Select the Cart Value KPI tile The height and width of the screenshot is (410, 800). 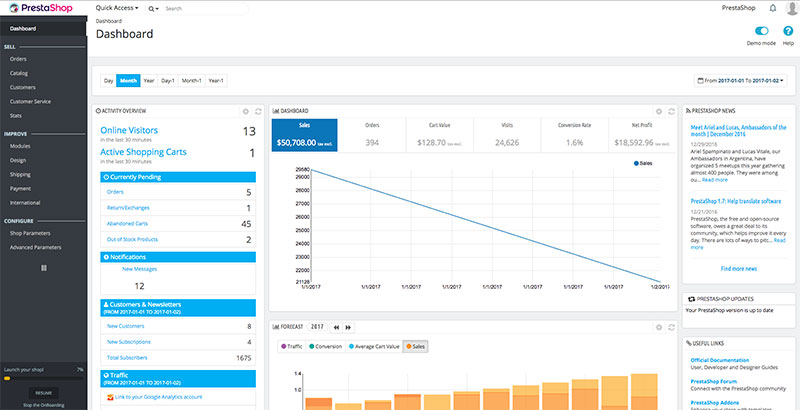(440, 135)
